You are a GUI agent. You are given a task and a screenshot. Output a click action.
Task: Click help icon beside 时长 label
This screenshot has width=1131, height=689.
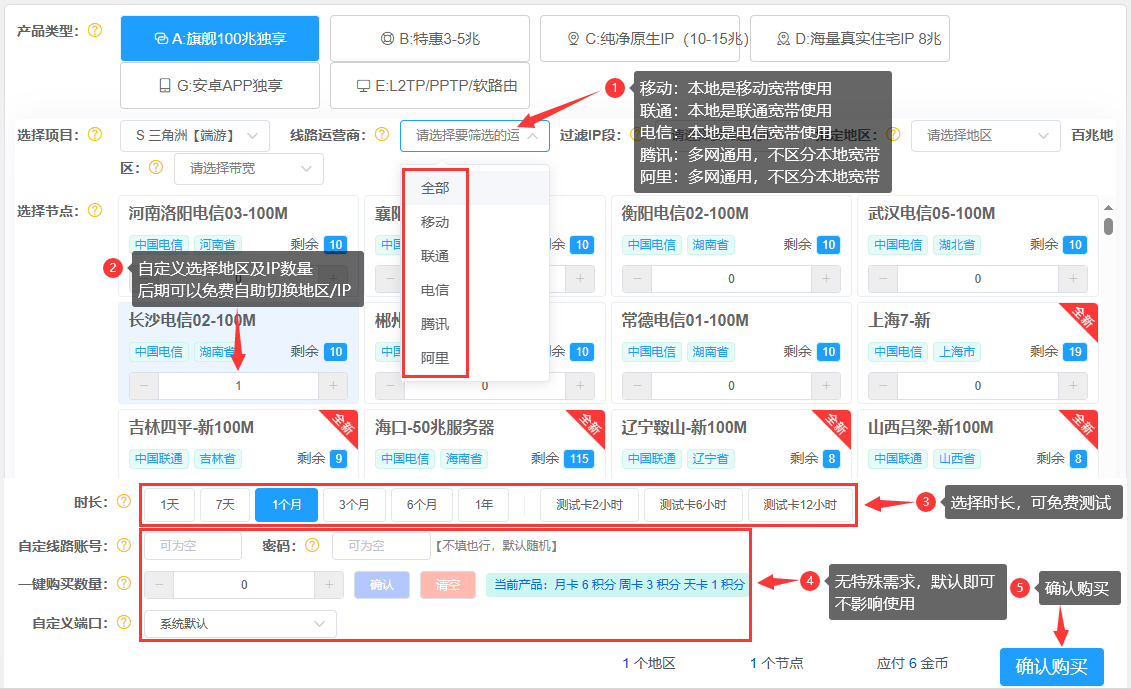click(x=124, y=502)
